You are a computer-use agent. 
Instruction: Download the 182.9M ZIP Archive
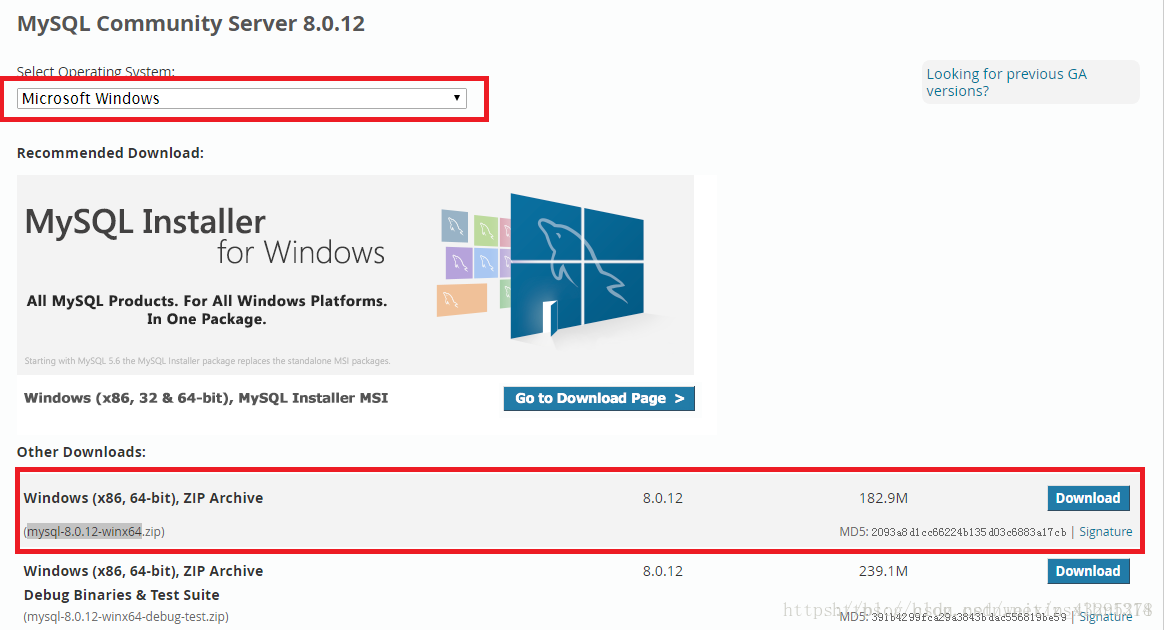pyautogui.click(x=1088, y=498)
